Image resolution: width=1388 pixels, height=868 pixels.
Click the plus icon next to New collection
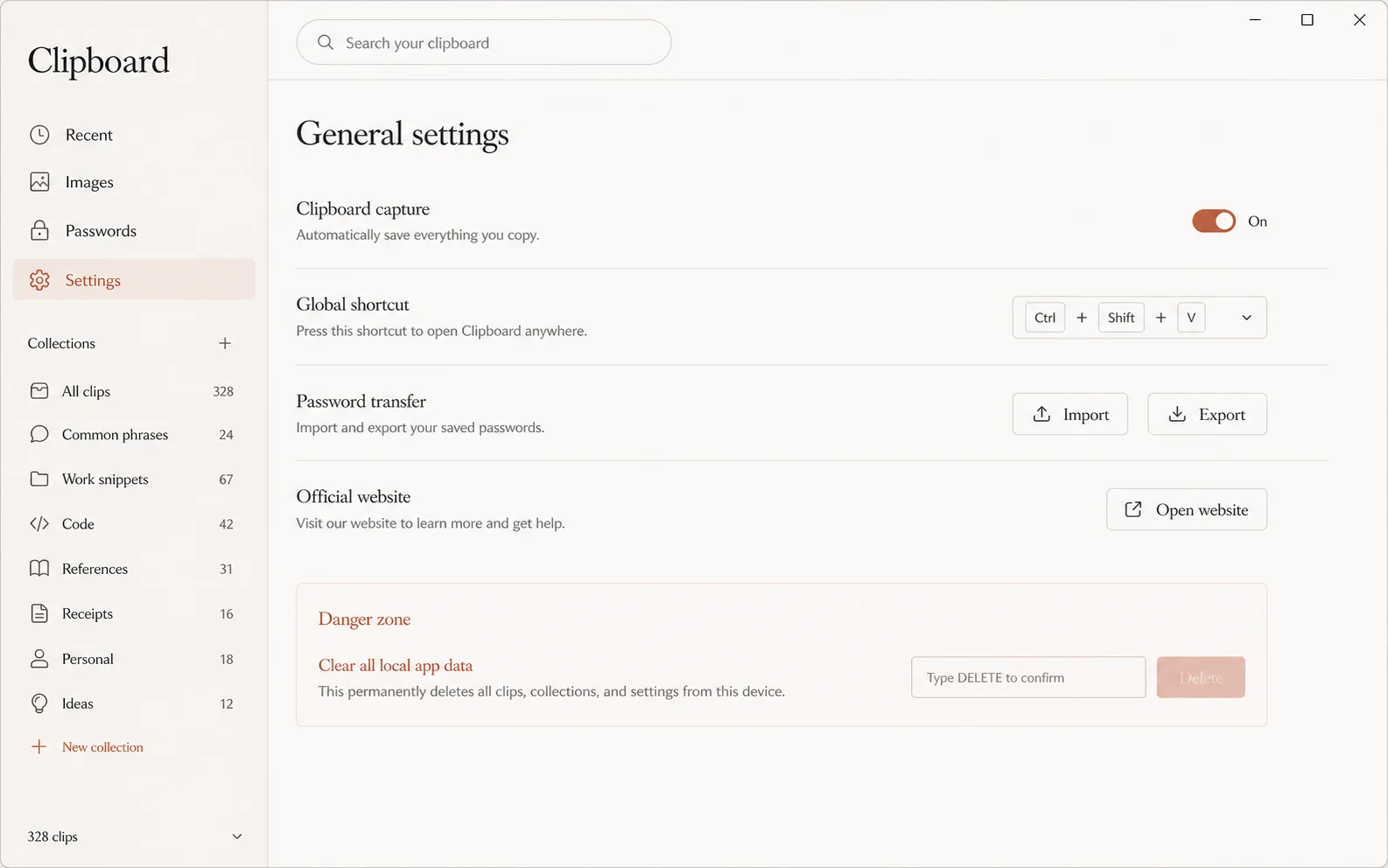pyautogui.click(x=39, y=746)
